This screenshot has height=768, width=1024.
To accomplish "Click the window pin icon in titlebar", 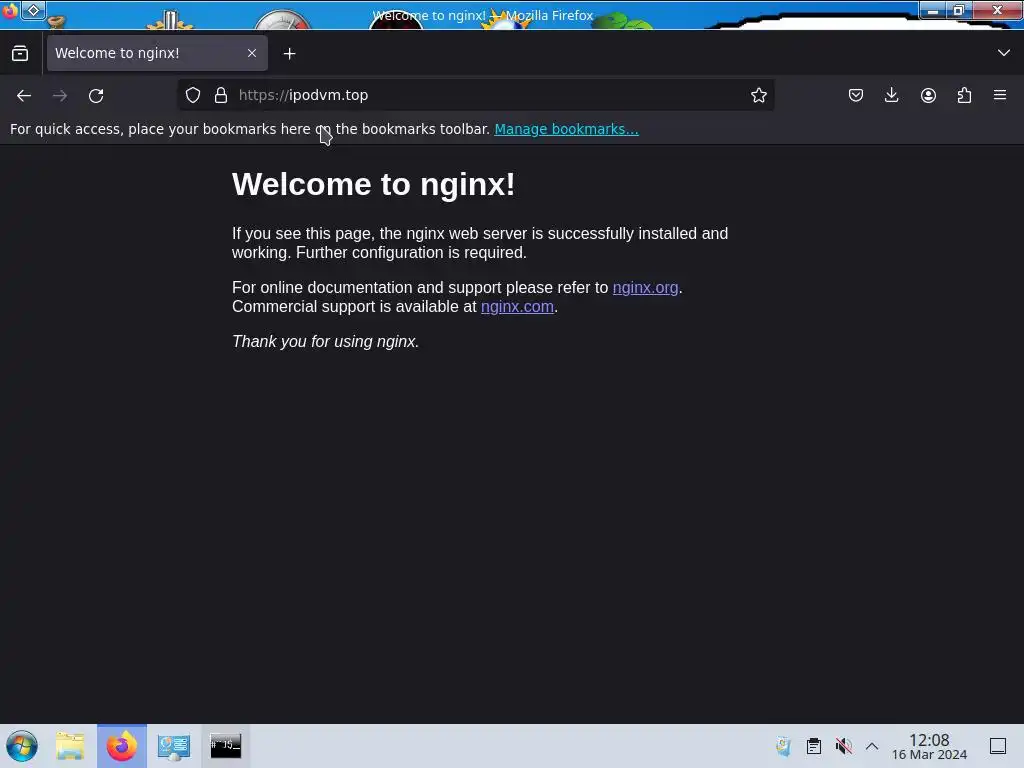I will (33, 10).
